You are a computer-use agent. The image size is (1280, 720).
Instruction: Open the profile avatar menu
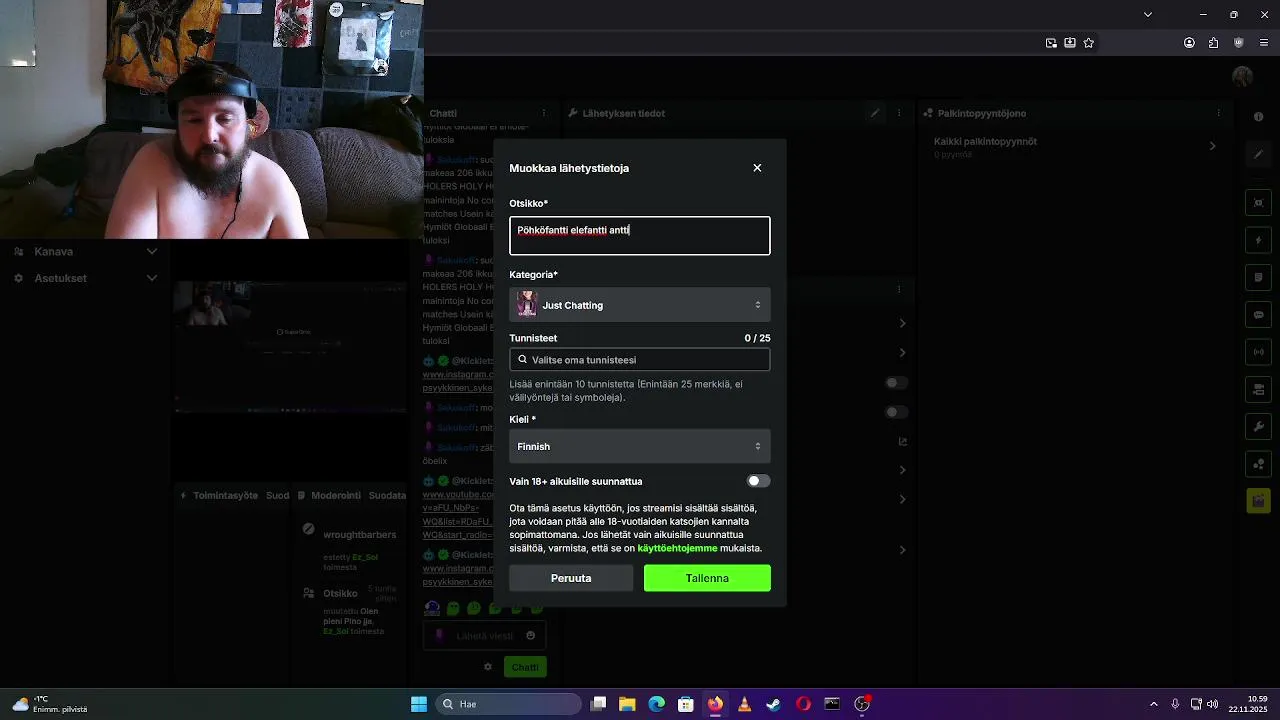[1243, 77]
